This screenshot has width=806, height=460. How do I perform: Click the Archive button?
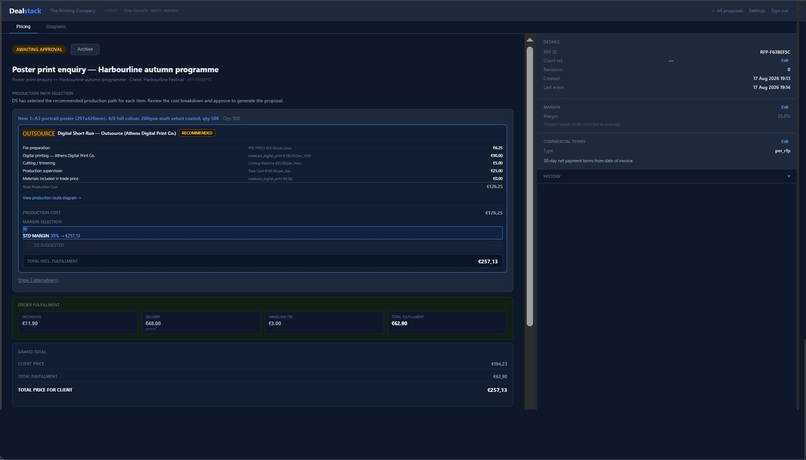[85, 49]
